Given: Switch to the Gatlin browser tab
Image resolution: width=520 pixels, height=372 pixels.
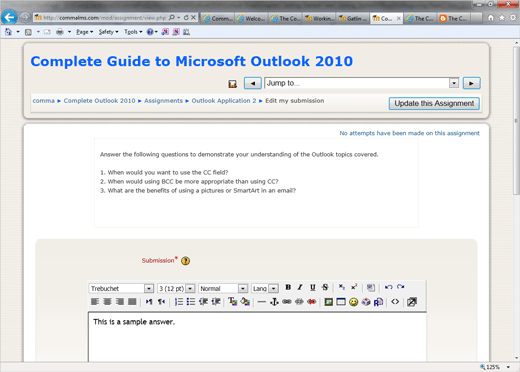Looking at the screenshot, I should pyautogui.click(x=353, y=18).
